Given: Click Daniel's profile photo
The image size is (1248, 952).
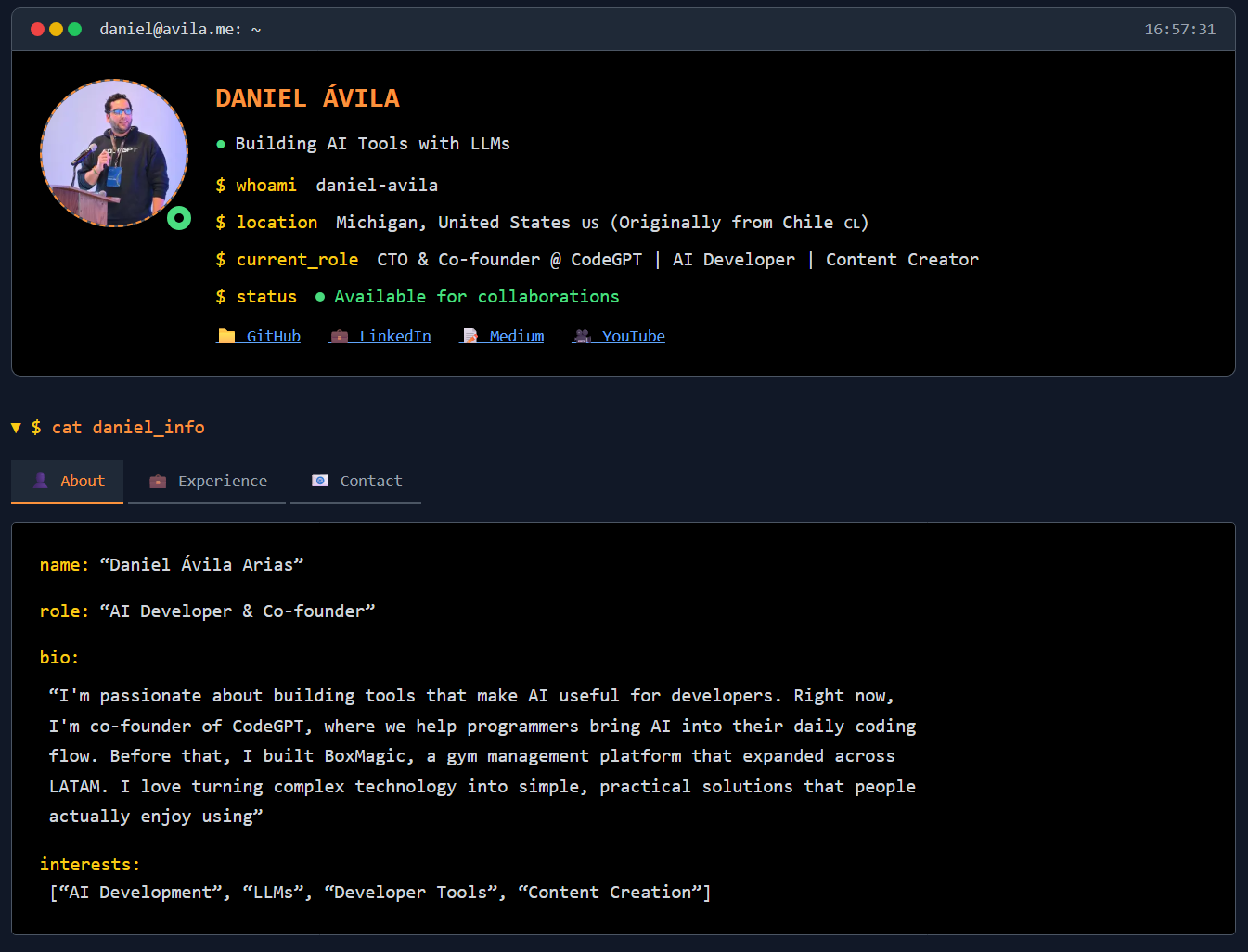Looking at the screenshot, I should click(x=113, y=153).
